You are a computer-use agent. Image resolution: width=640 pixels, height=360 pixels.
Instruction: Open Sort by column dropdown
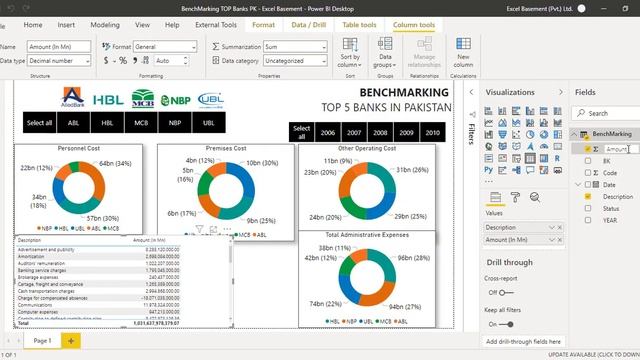click(x=350, y=52)
